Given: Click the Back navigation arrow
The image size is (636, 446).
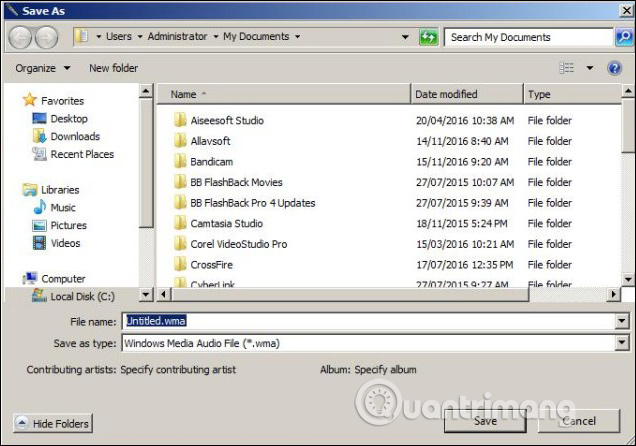Looking at the screenshot, I should click(x=20, y=38).
